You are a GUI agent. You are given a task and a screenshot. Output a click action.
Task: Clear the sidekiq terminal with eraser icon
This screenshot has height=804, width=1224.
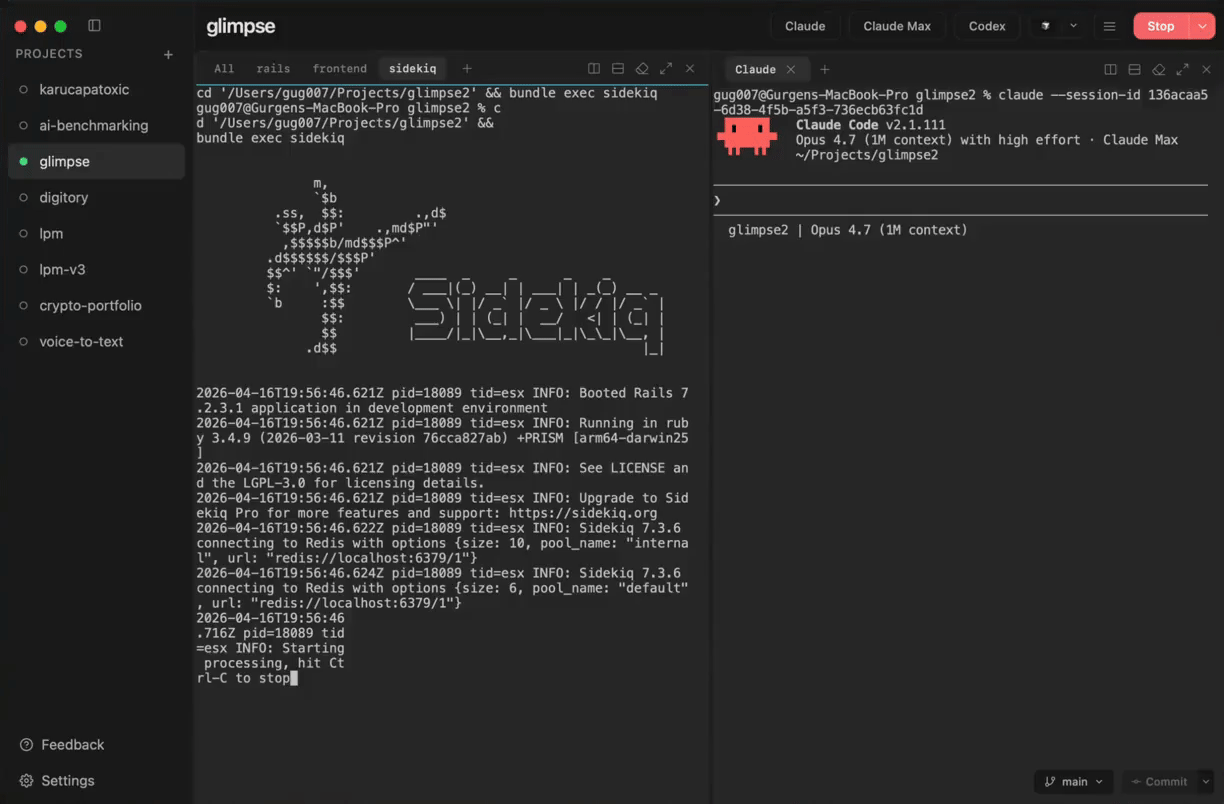tap(642, 69)
